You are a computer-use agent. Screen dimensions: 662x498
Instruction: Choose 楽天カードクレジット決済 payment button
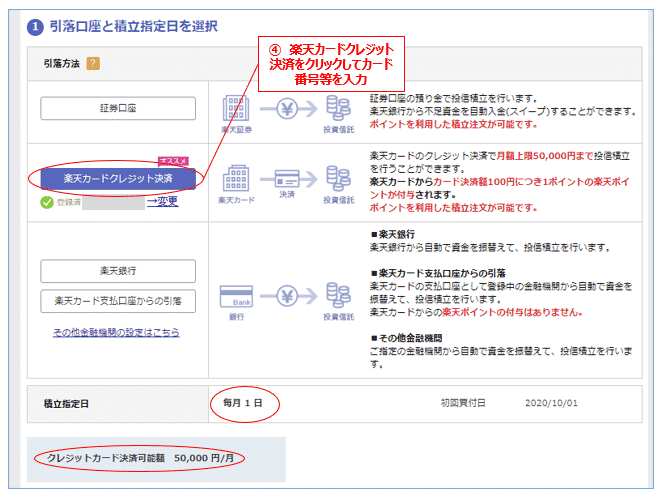(118, 177)
